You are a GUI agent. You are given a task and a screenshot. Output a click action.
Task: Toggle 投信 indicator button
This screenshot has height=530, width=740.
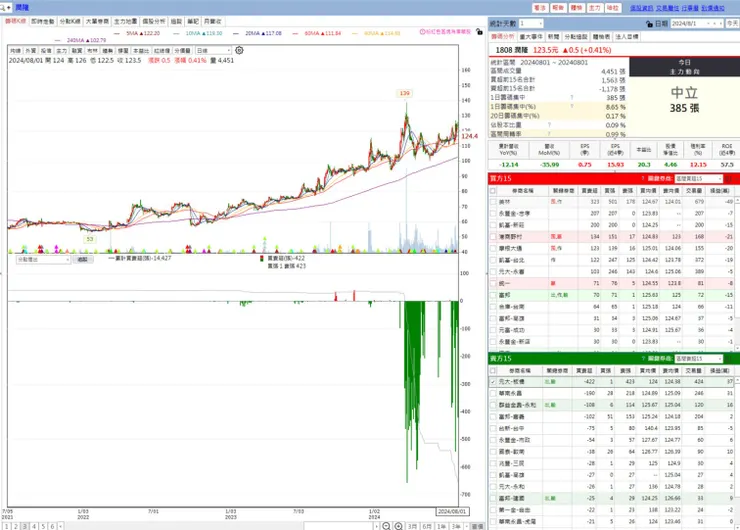point(46,50)
